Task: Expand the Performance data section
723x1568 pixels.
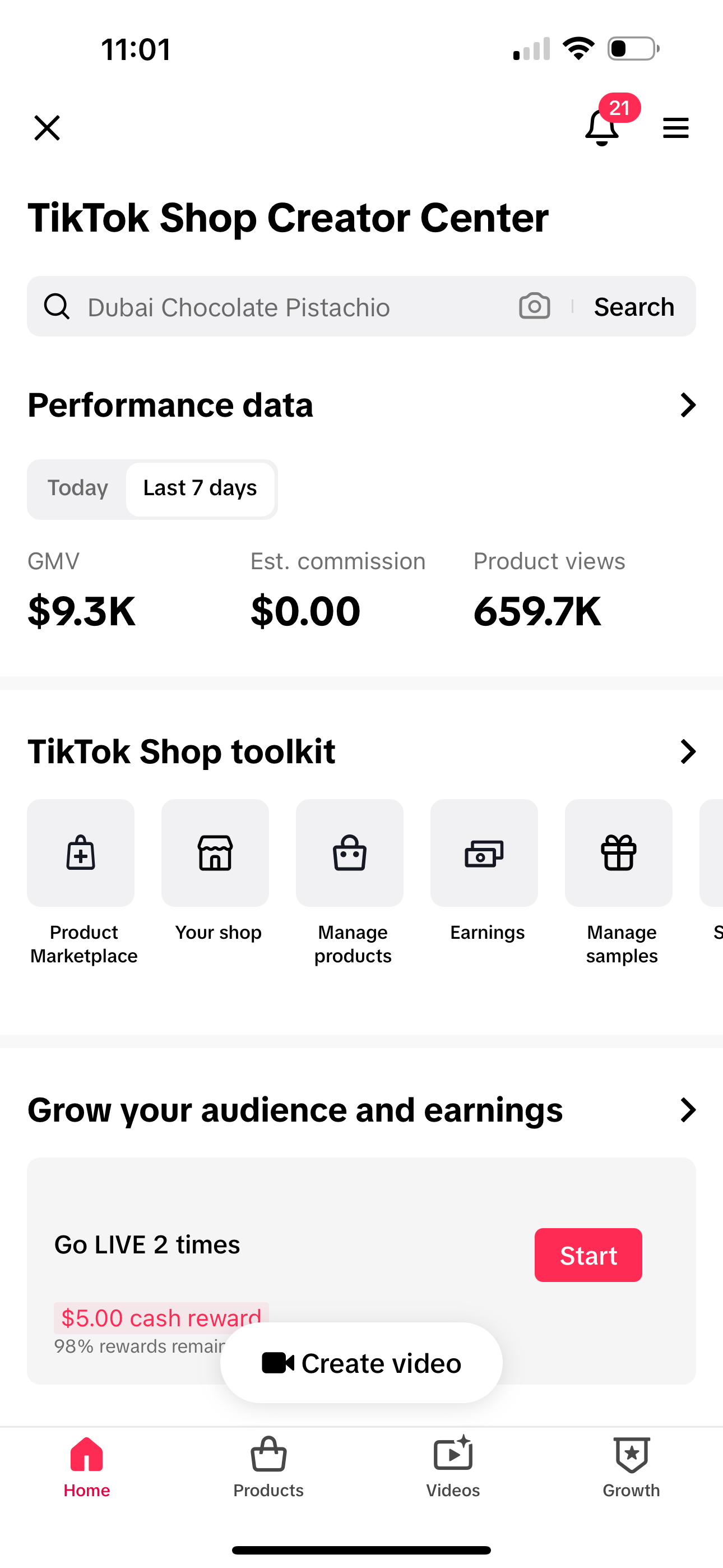Action: click(x=688, y=405)
